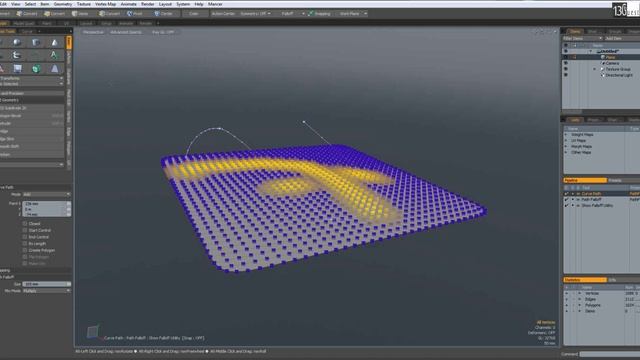
Task: Select the Cone primitive tool in top row
Action: [54, 42]
